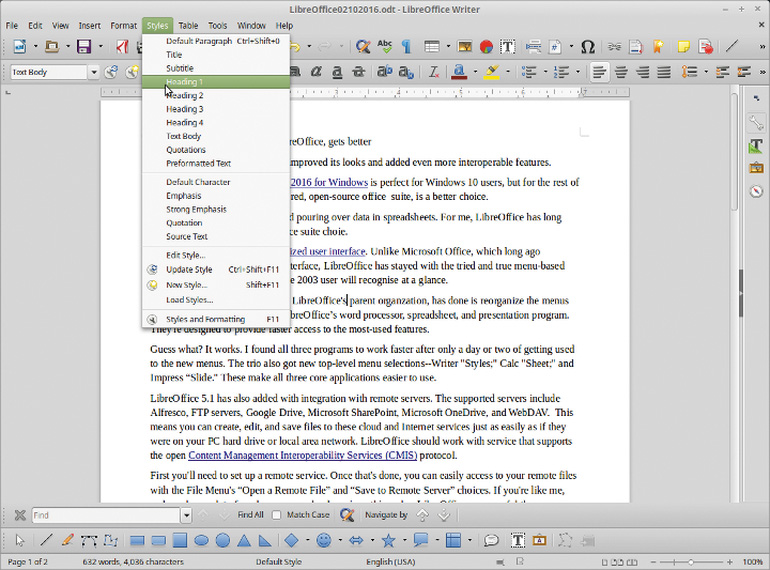
Task: Adjust the zoom slider in status bar
Action: 690,562
